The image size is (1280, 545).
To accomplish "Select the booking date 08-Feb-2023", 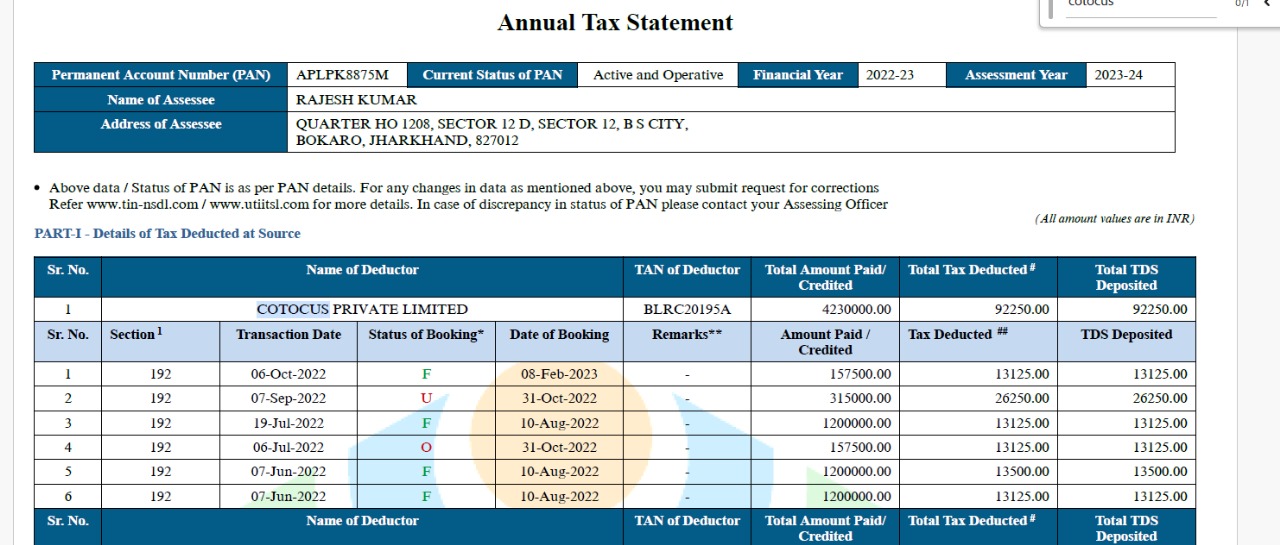I will 559,374.
